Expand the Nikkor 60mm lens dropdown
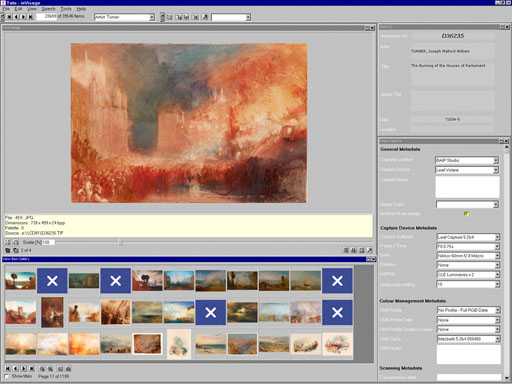 tap(497, 256)
